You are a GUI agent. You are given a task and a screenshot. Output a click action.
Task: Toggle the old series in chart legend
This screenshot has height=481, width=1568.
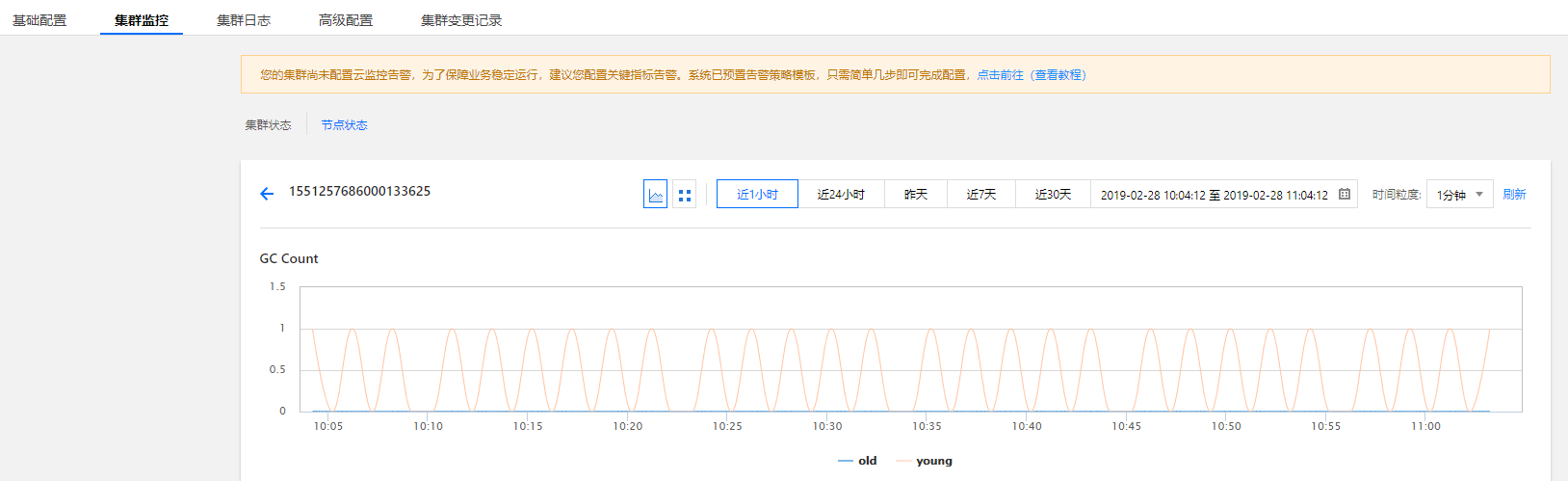(857, 461)
